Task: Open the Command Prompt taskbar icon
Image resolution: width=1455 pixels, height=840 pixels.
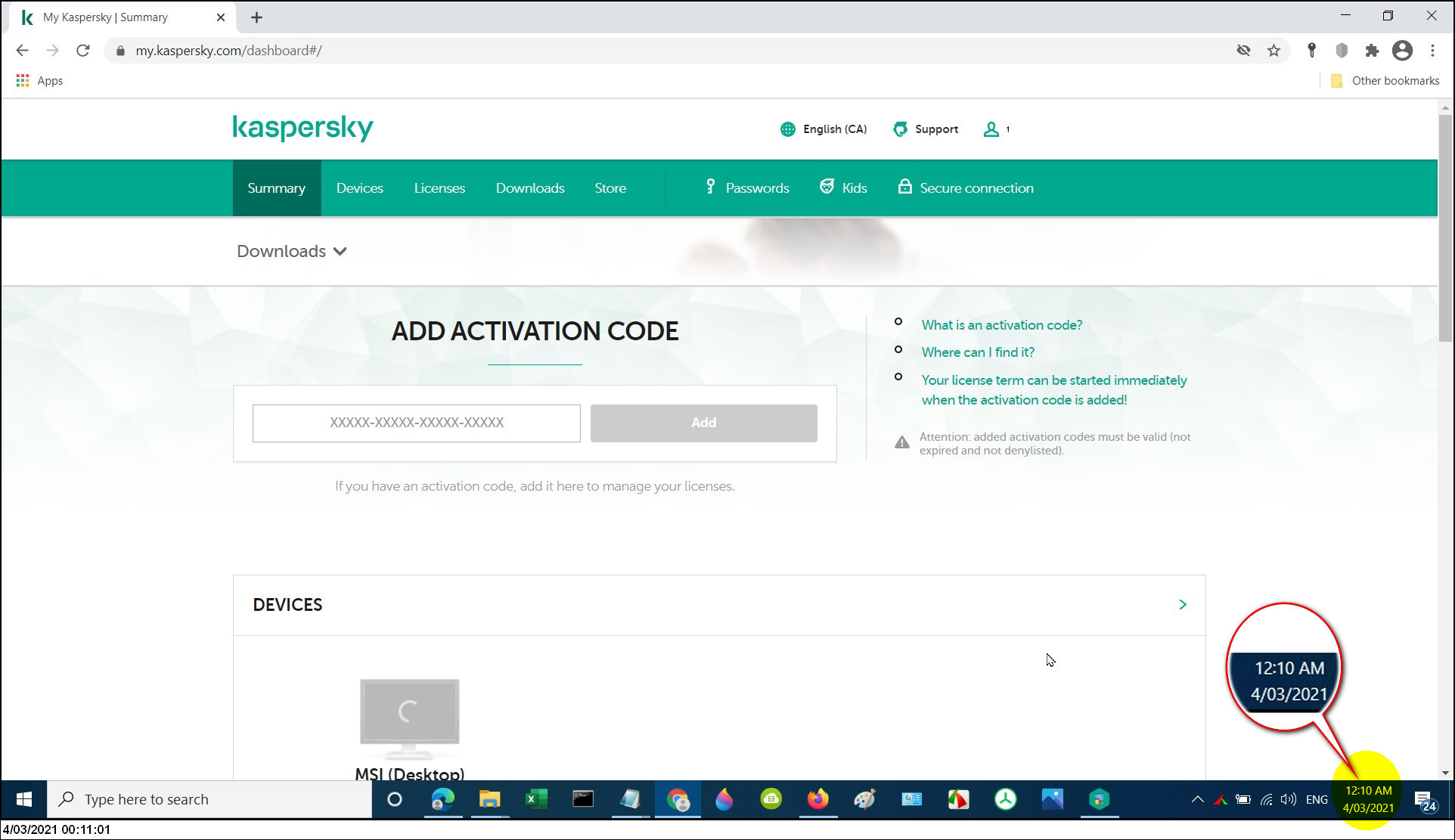Action: pyautogui.click(x=583, y=799)
